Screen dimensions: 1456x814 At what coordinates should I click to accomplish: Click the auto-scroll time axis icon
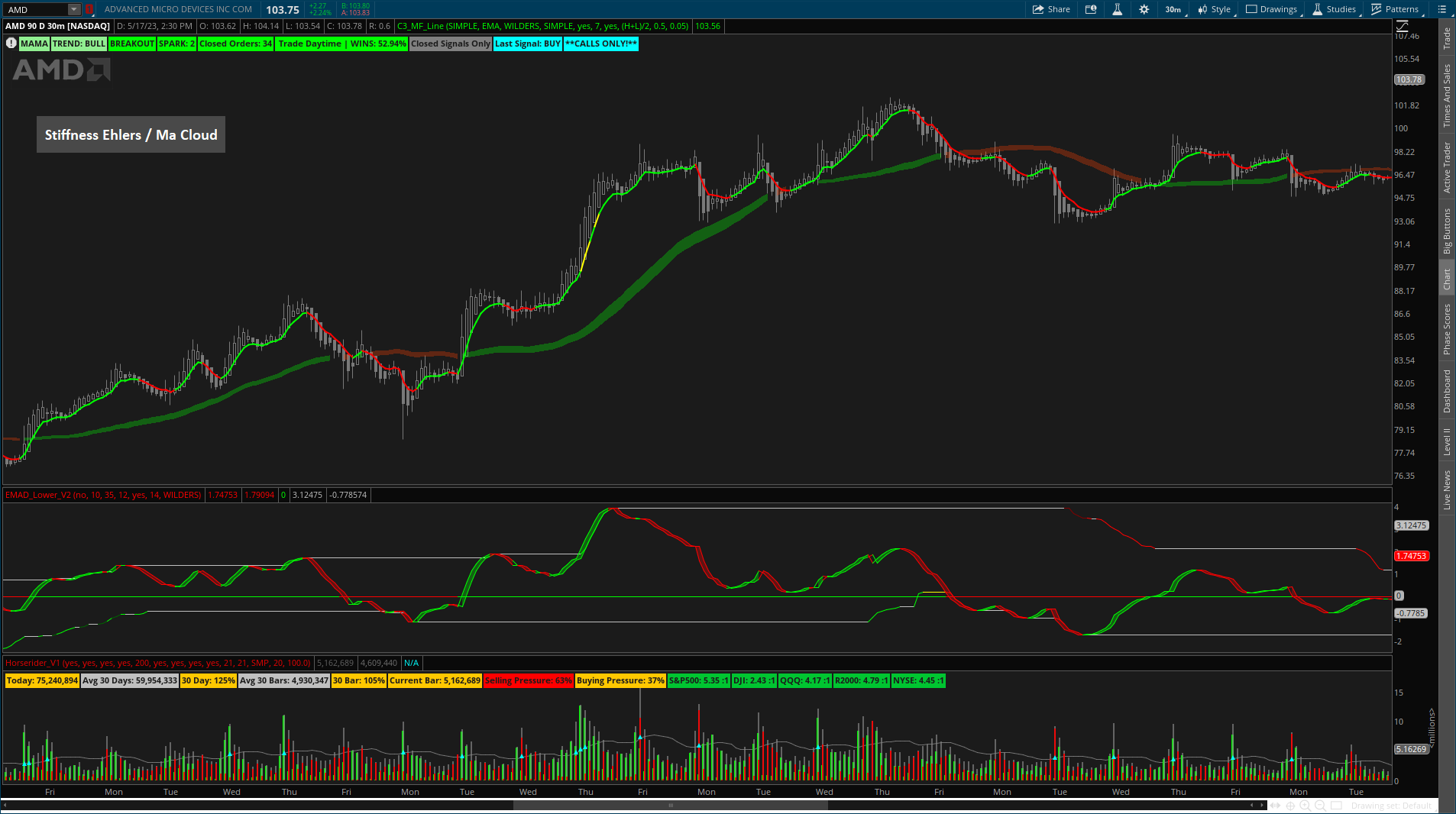point(1275,806)
